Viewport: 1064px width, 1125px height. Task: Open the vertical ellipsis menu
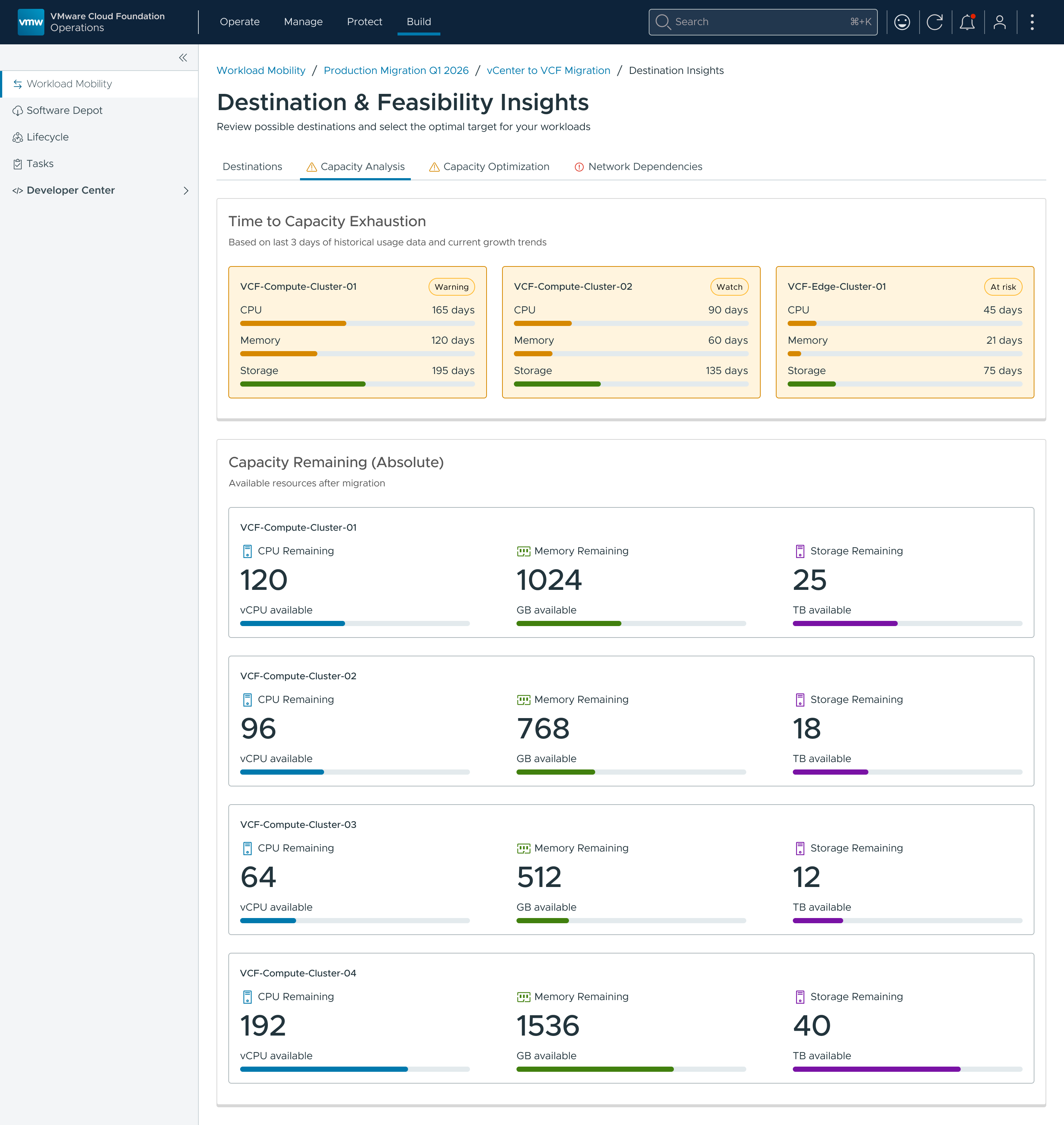(x=1031, y=22)
